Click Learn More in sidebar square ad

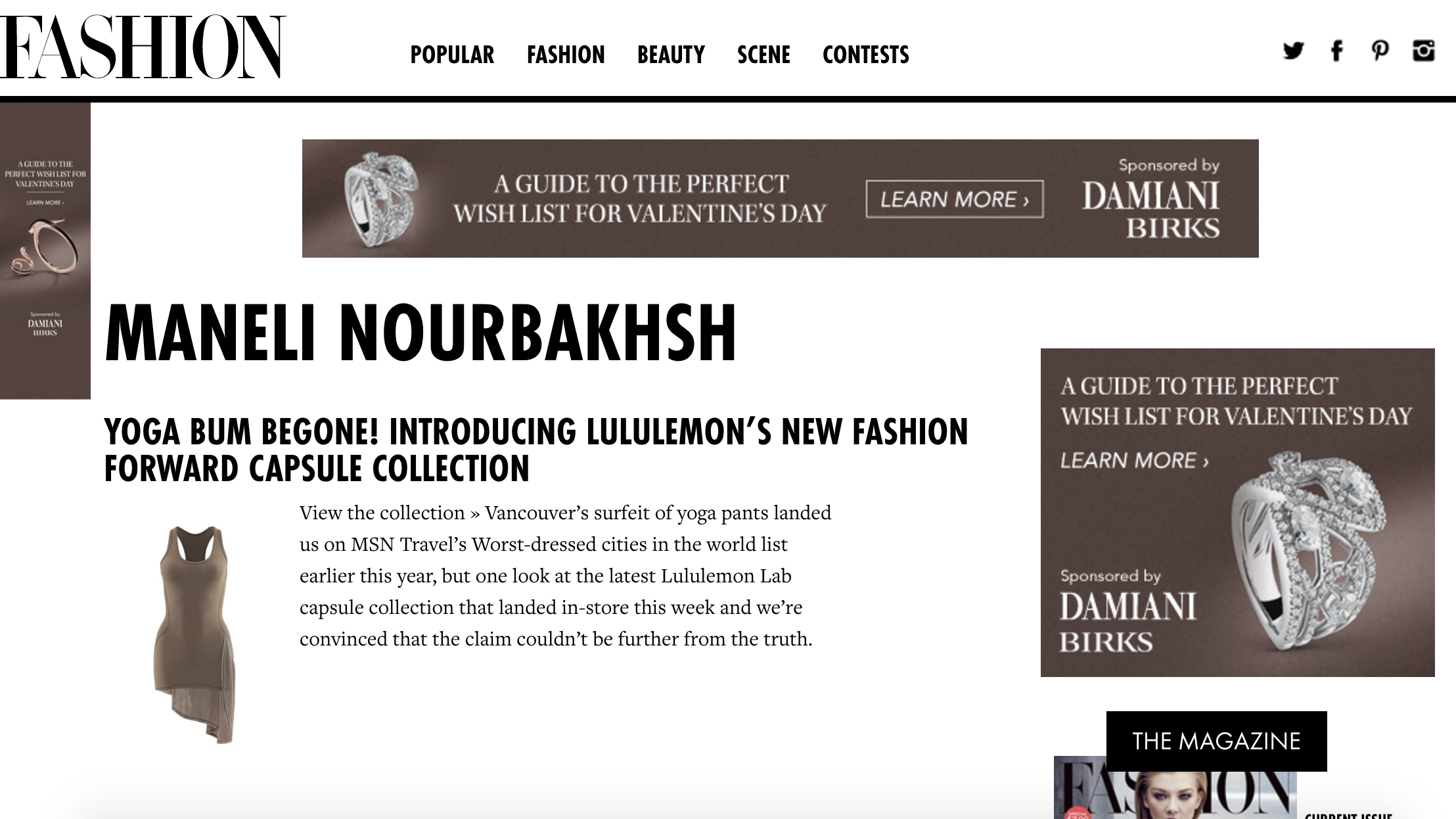click(x=1135, y=460)
